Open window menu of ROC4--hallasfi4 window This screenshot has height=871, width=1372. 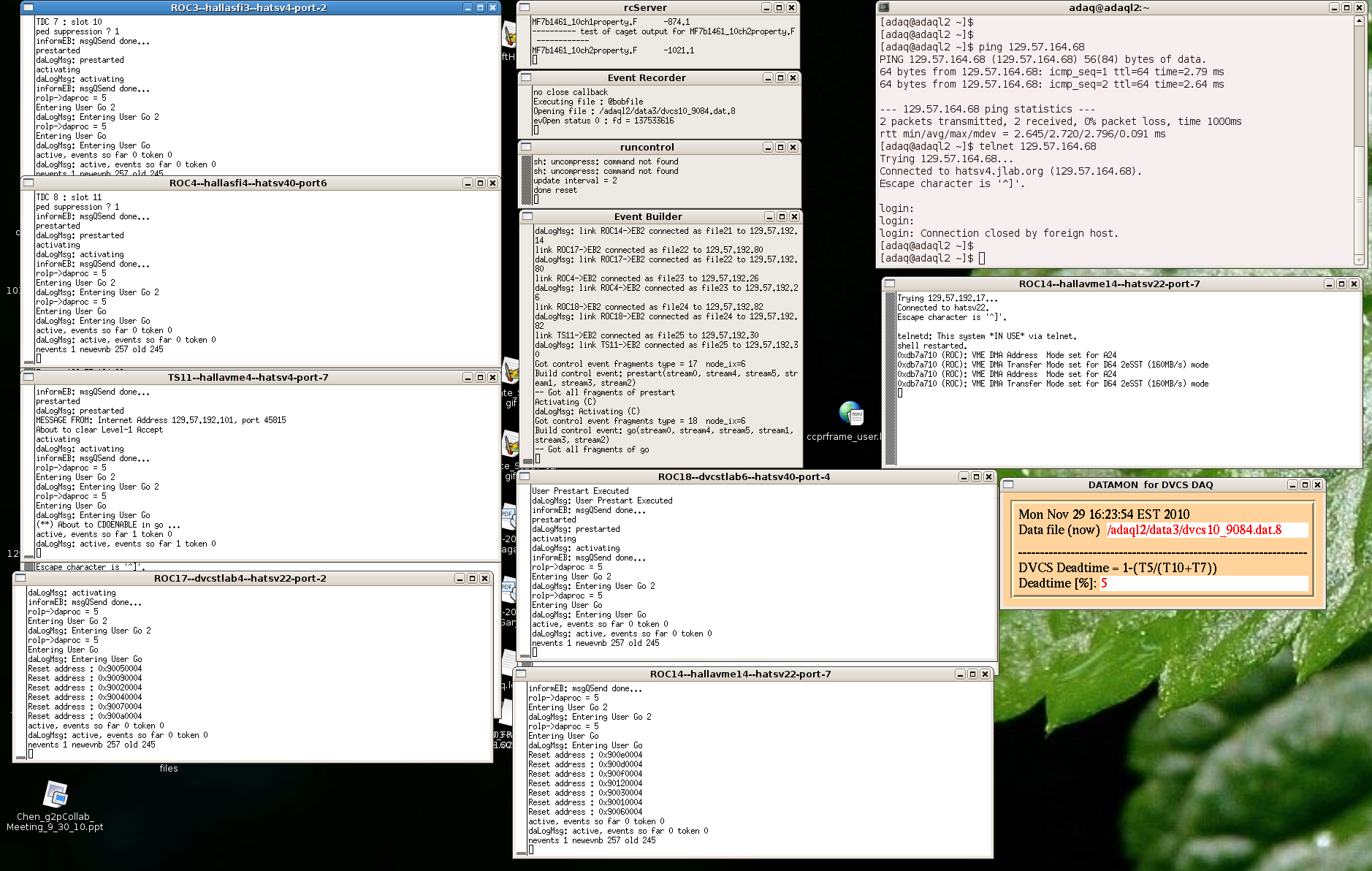pos(28,183)
